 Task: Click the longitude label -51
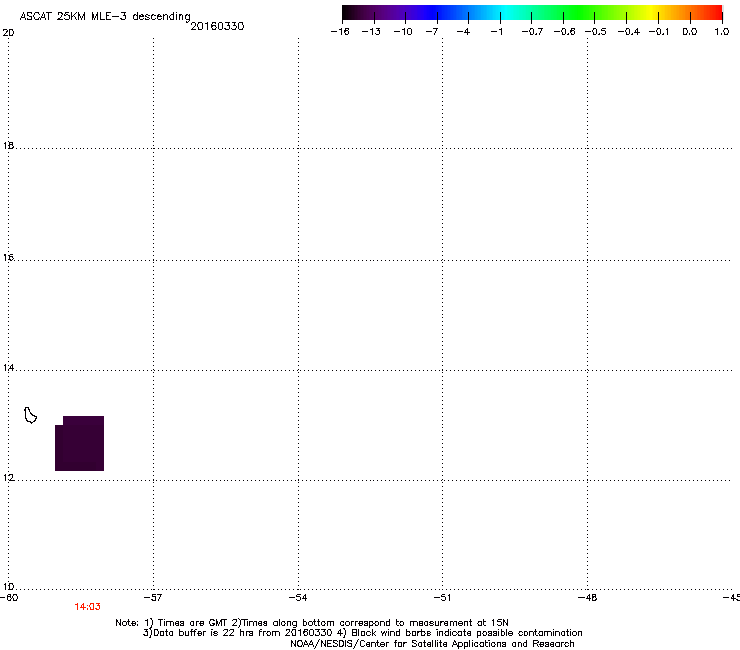coord(442,598)
